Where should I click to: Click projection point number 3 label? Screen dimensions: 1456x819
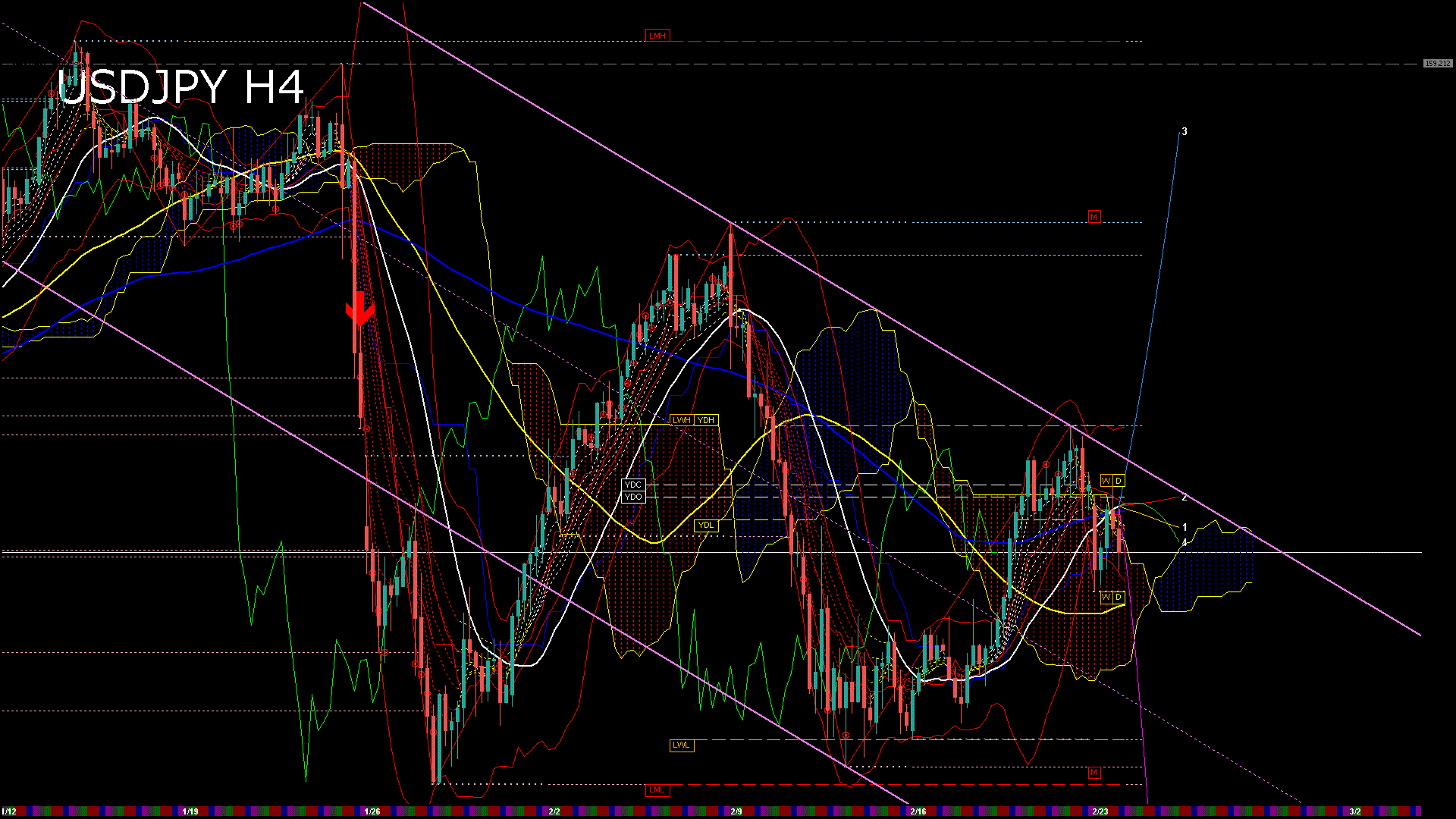coord(1185,132)
